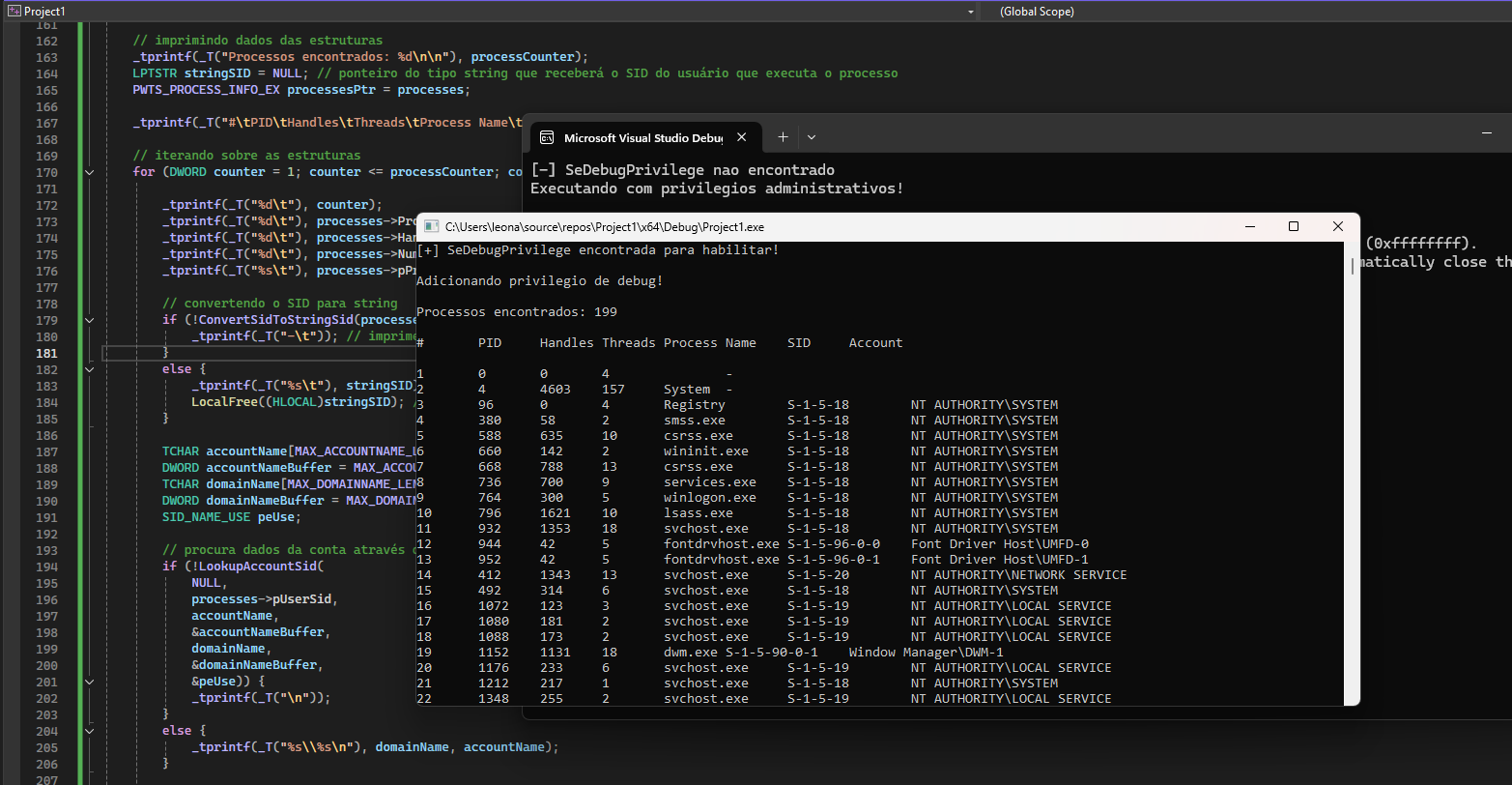
Task: Open the Project1 navigation dropdown arrow
Action: [970, 12]
